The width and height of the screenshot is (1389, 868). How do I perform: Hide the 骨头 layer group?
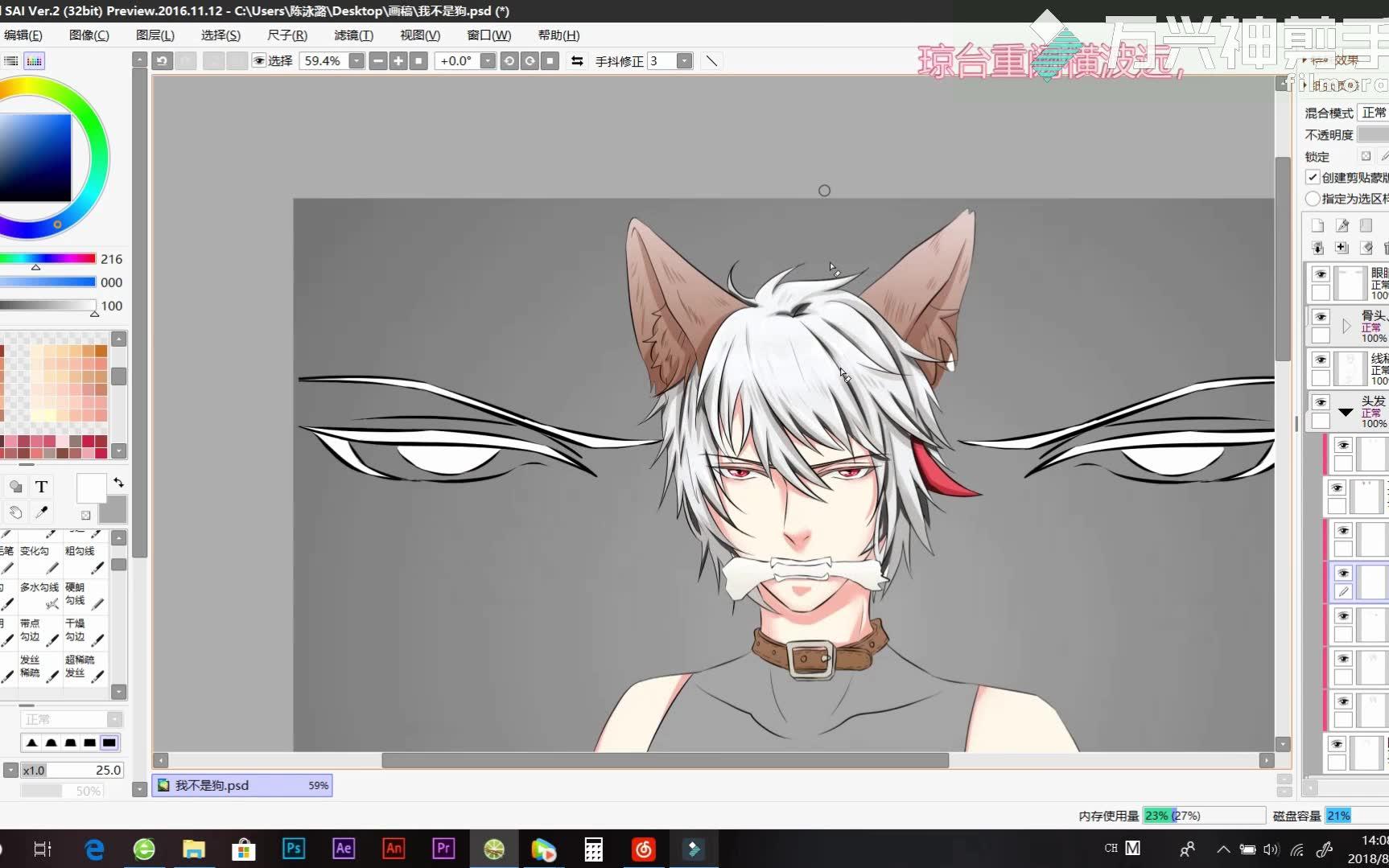click(x=1321, y=317)
